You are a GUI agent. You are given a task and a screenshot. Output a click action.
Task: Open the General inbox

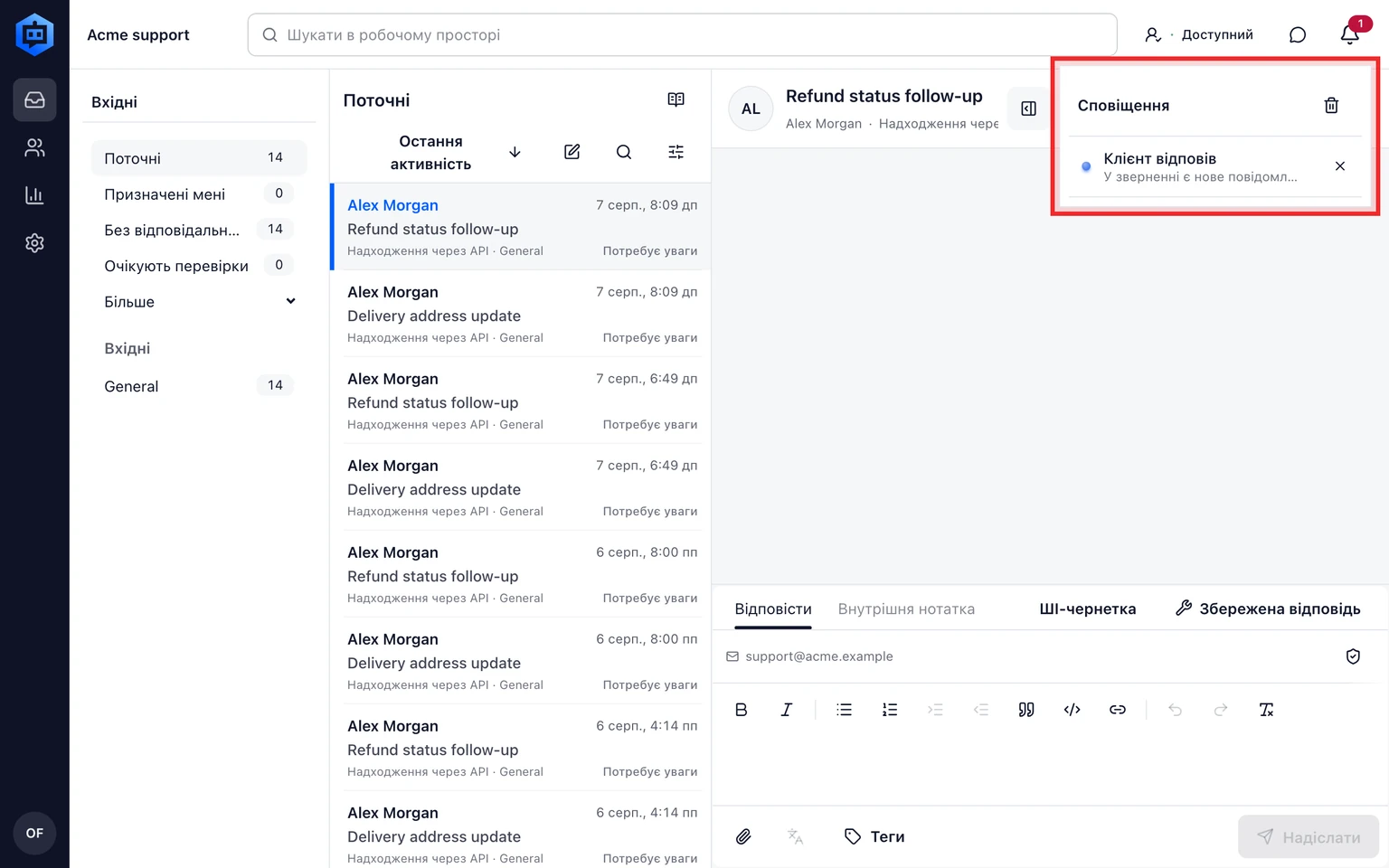tap(199, 386)
